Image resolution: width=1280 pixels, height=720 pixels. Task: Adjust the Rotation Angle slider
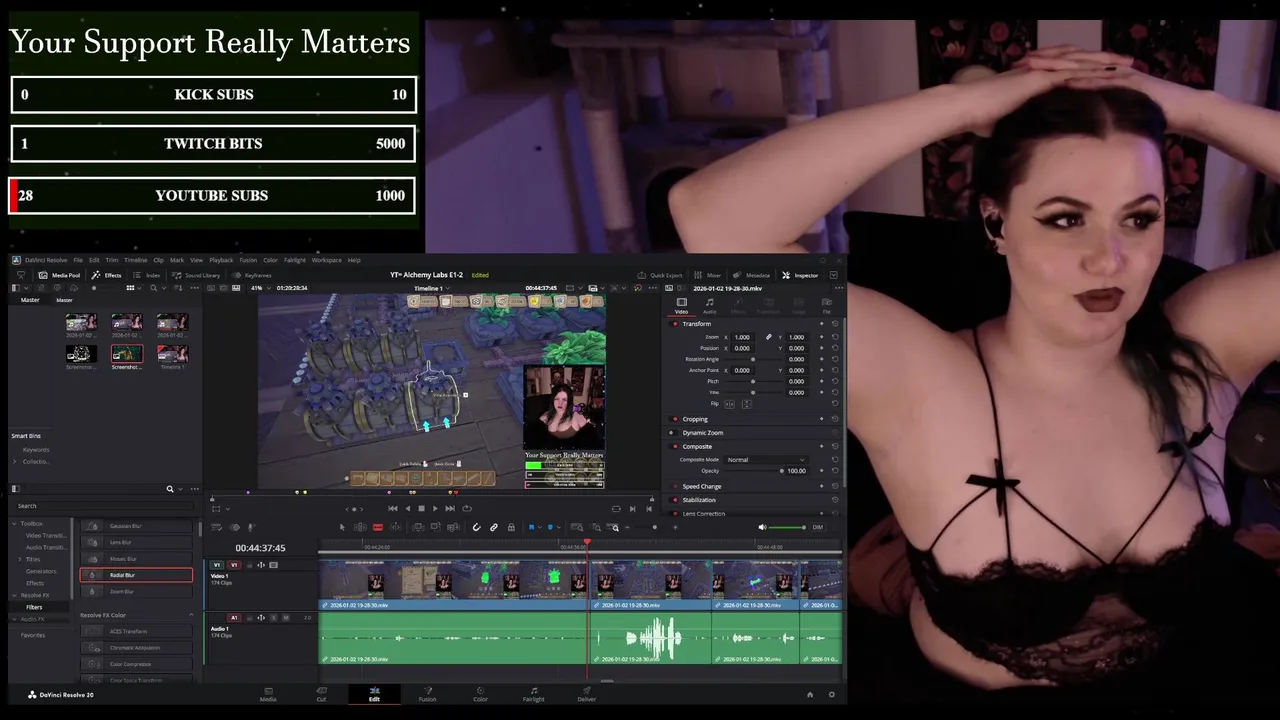(x=753, y=359)
